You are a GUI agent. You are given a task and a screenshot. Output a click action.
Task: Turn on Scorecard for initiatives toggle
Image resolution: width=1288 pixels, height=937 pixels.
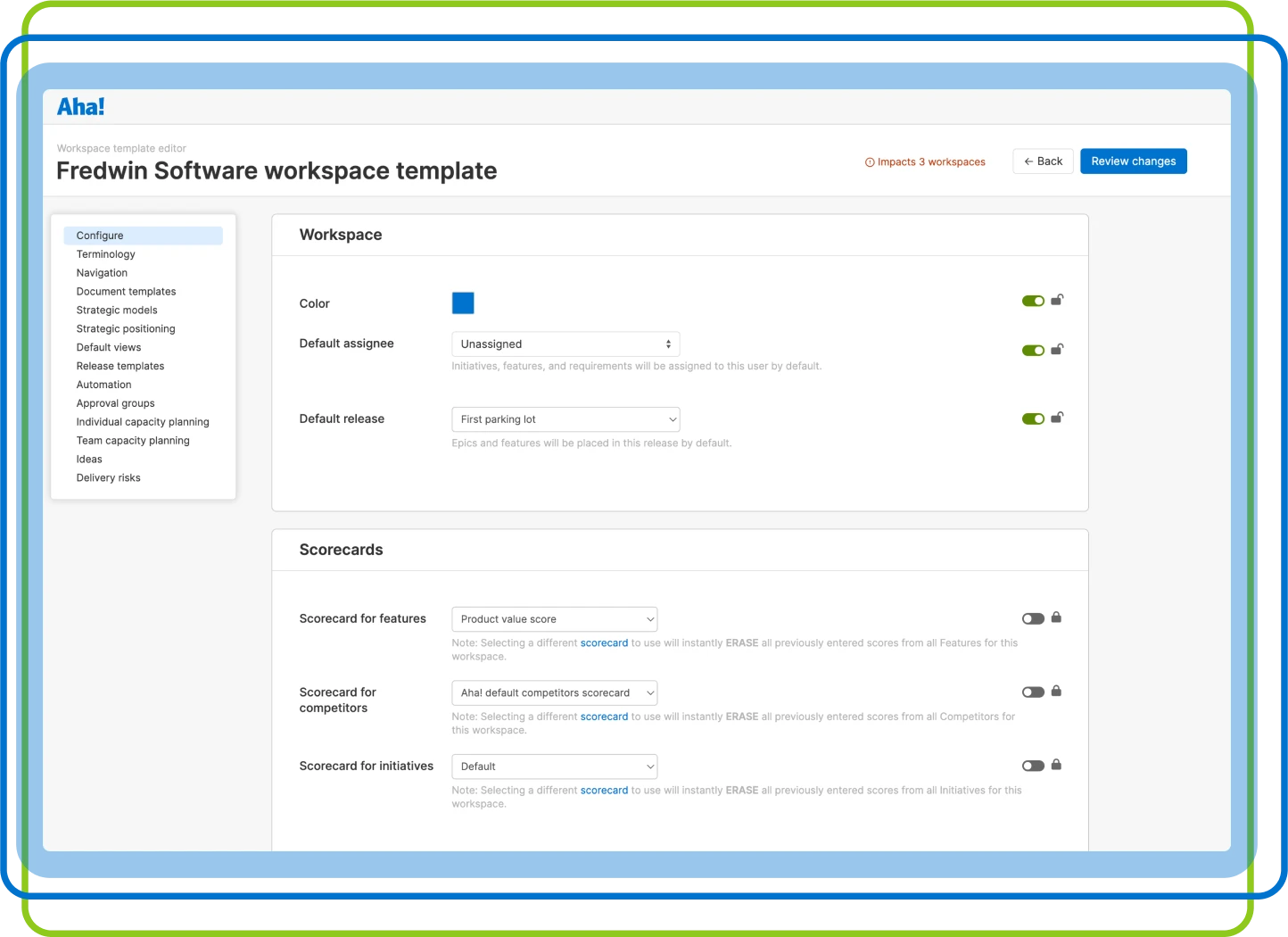click(x=1033, y=766)
